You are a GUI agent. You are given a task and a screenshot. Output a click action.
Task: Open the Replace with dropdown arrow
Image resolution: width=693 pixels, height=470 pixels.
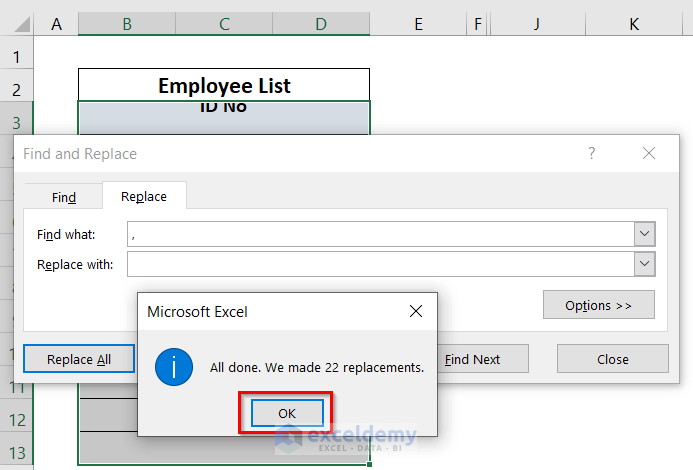(645, 264)
